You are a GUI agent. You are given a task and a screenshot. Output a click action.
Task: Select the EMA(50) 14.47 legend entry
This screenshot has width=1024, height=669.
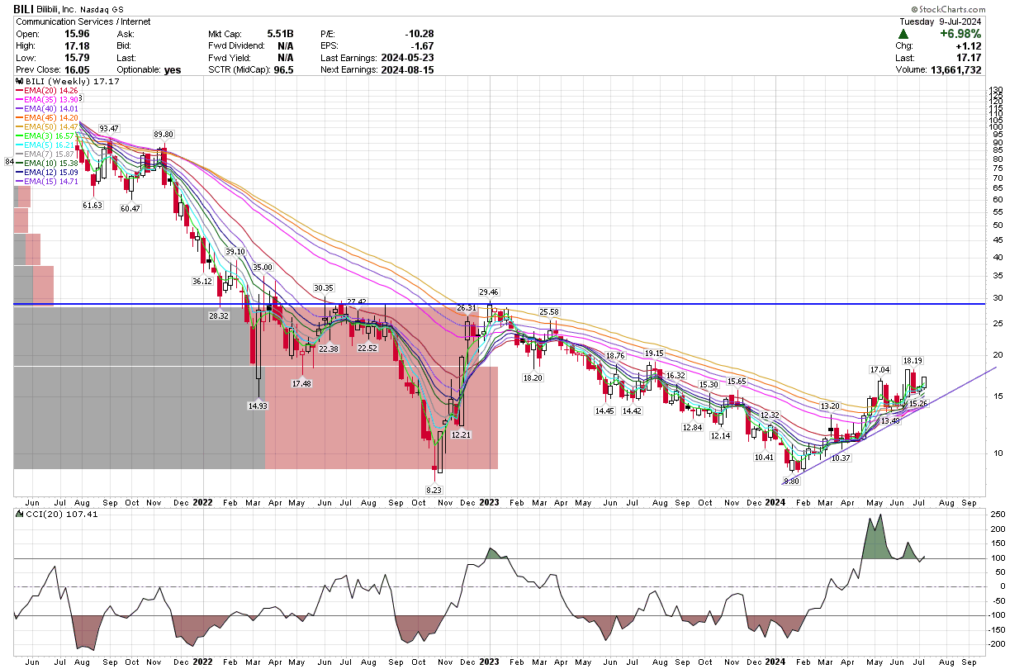click(48, 127)
